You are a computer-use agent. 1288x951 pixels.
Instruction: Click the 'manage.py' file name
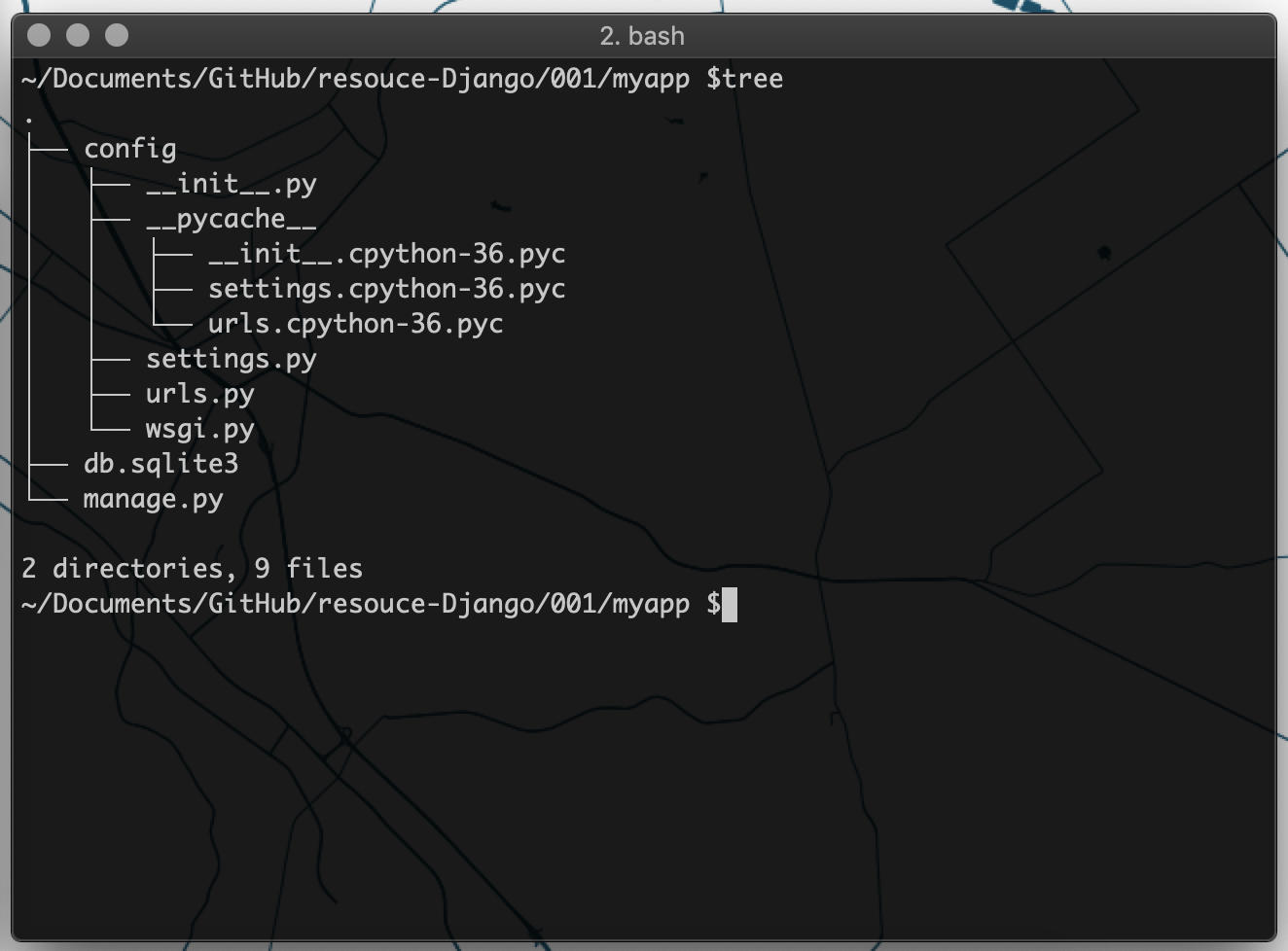pyautogui.click(x=153, y=500)
